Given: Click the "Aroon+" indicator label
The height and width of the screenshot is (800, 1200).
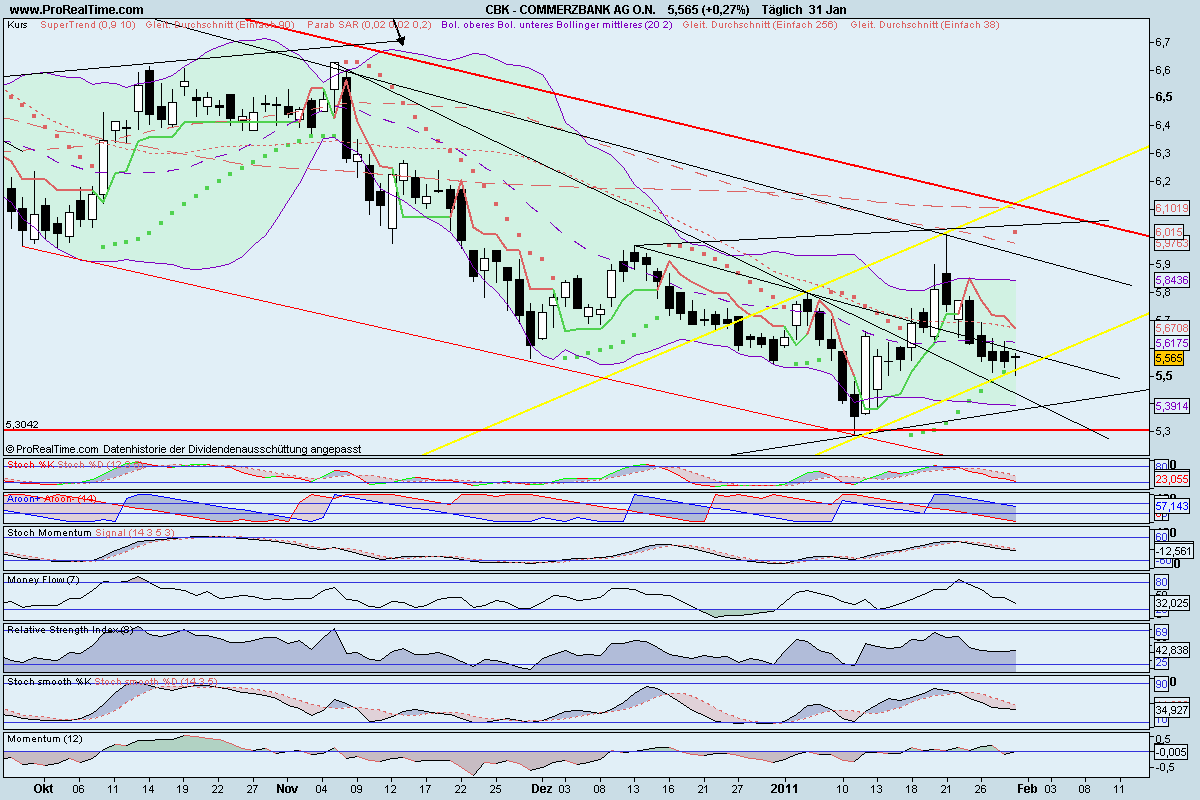Looking at the screenshot, I should [25, 498].
